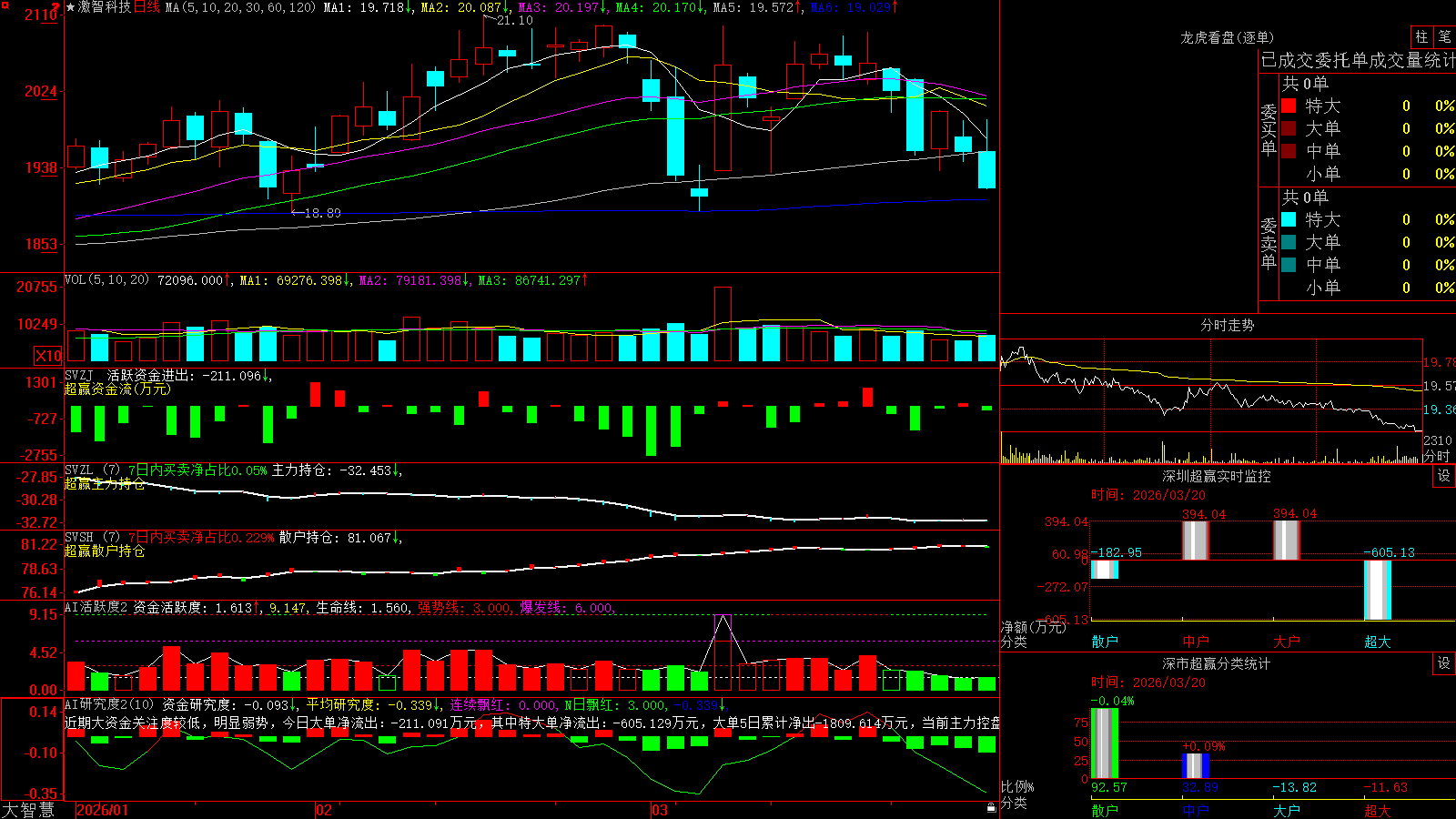Click the SVSH (7) indicator label
The height and width of the screenshot is (819, 1456).
coord(92,538)
